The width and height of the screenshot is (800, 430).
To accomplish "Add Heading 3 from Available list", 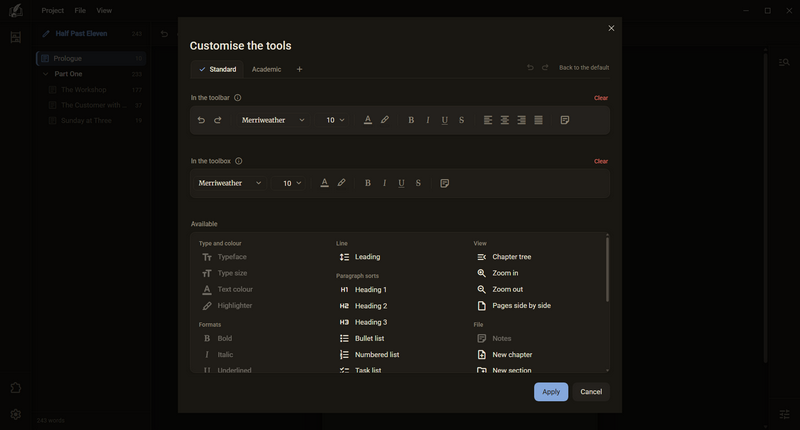I will click(363, 322).
